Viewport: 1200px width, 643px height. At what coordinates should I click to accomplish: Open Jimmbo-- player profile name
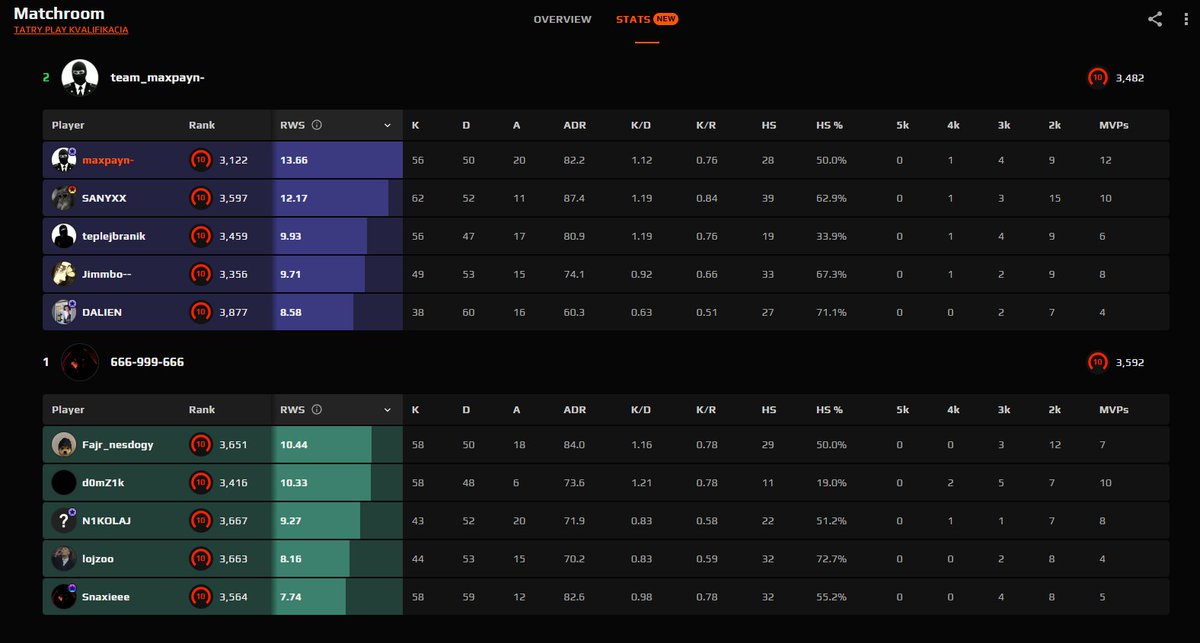pyautogui.click(x=106, y=274)
